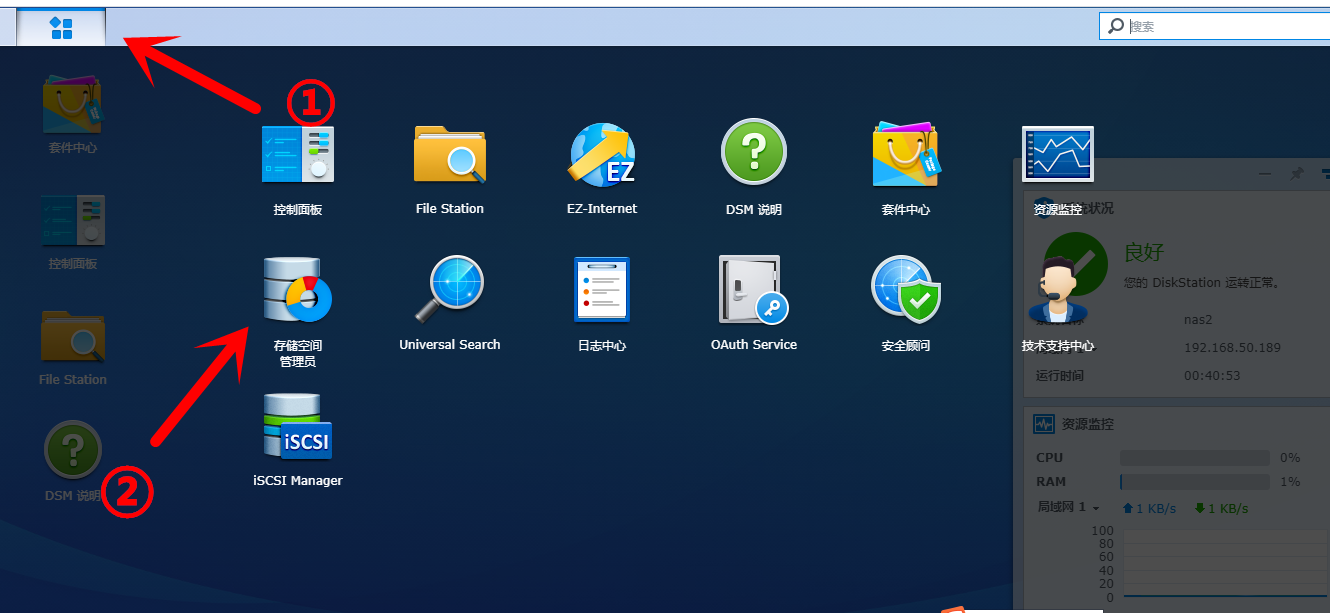This screenshot has height=613, width=1330.
Task: Open the Main Menu grid button
Action: (61, 28)
